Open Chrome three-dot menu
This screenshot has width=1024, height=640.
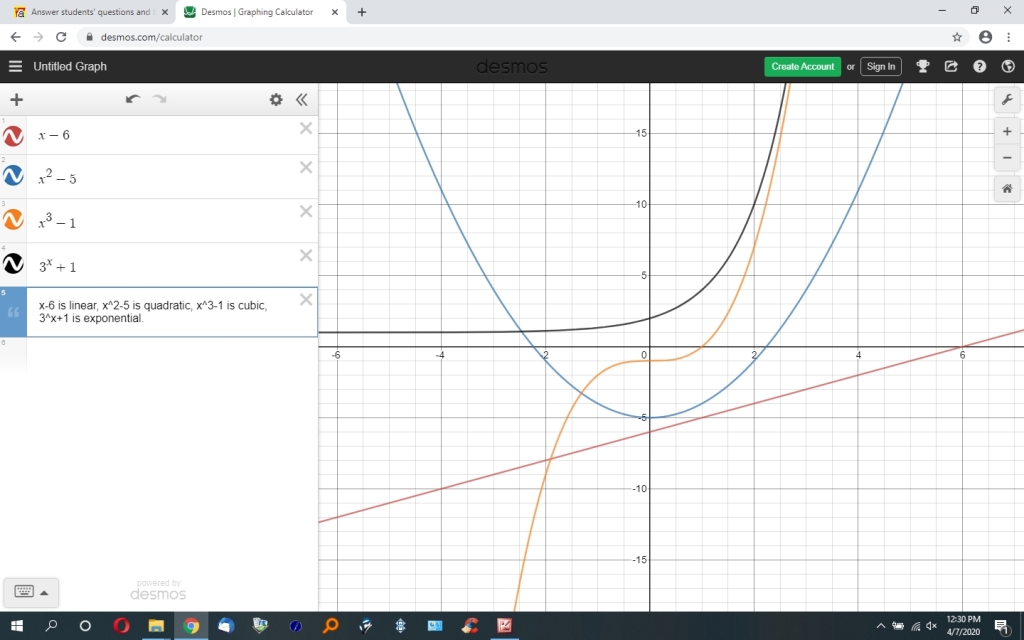coord(1008,37)
